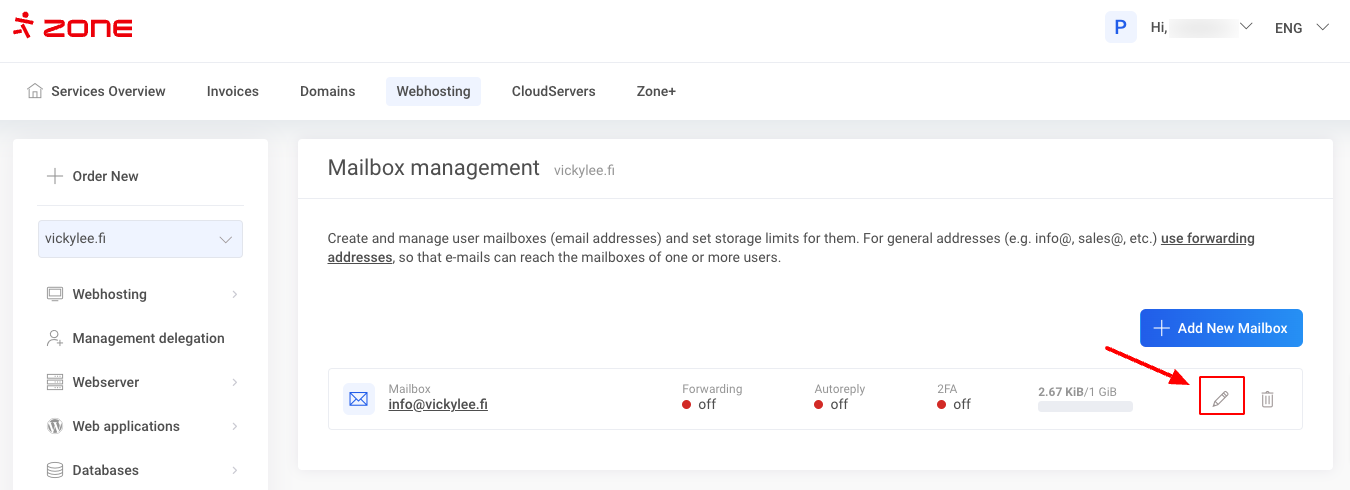
Task: Open the CloudServers tab
Action: click(553, 91)
